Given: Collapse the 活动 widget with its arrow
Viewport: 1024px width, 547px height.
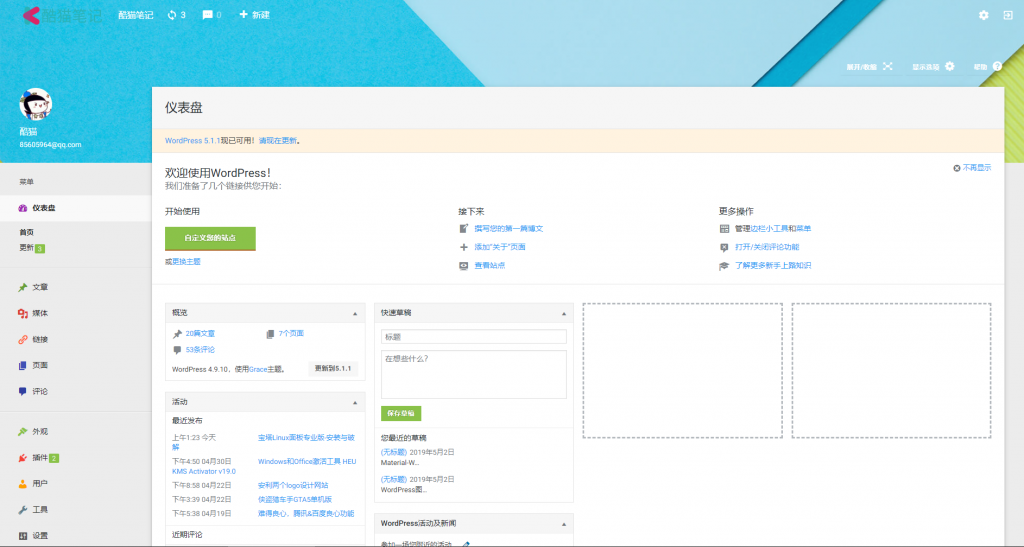Looking at the screenshot, I should pos(355,402).
